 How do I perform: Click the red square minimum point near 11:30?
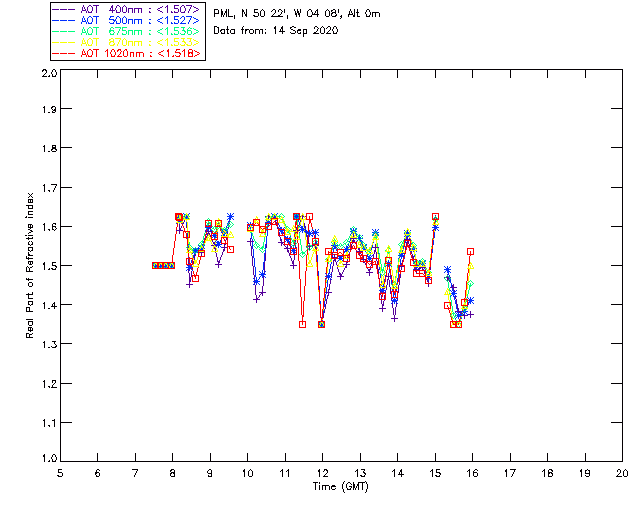tap(302, 325)
